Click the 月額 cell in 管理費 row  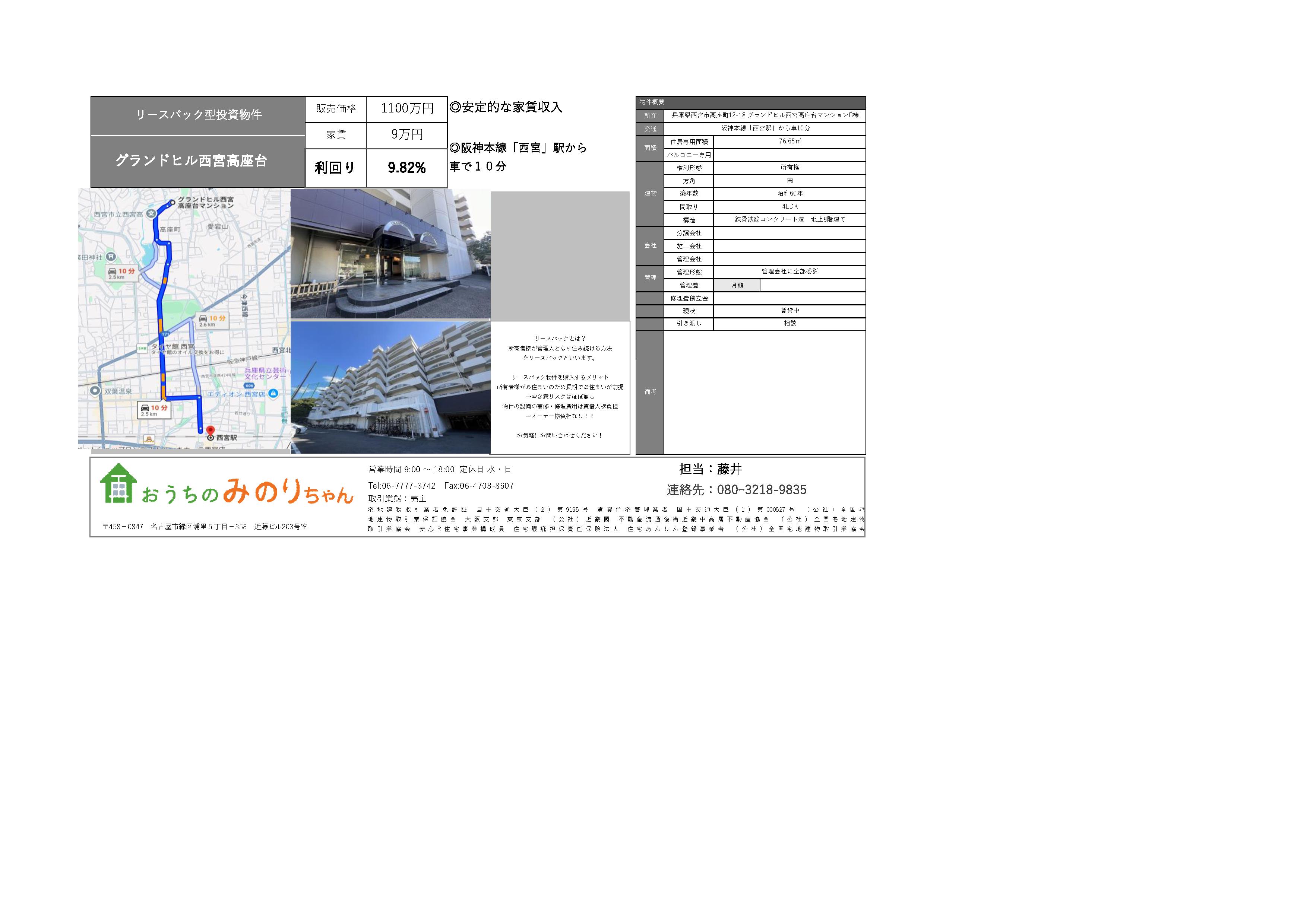pyautogui.click(x=737, y=286)
